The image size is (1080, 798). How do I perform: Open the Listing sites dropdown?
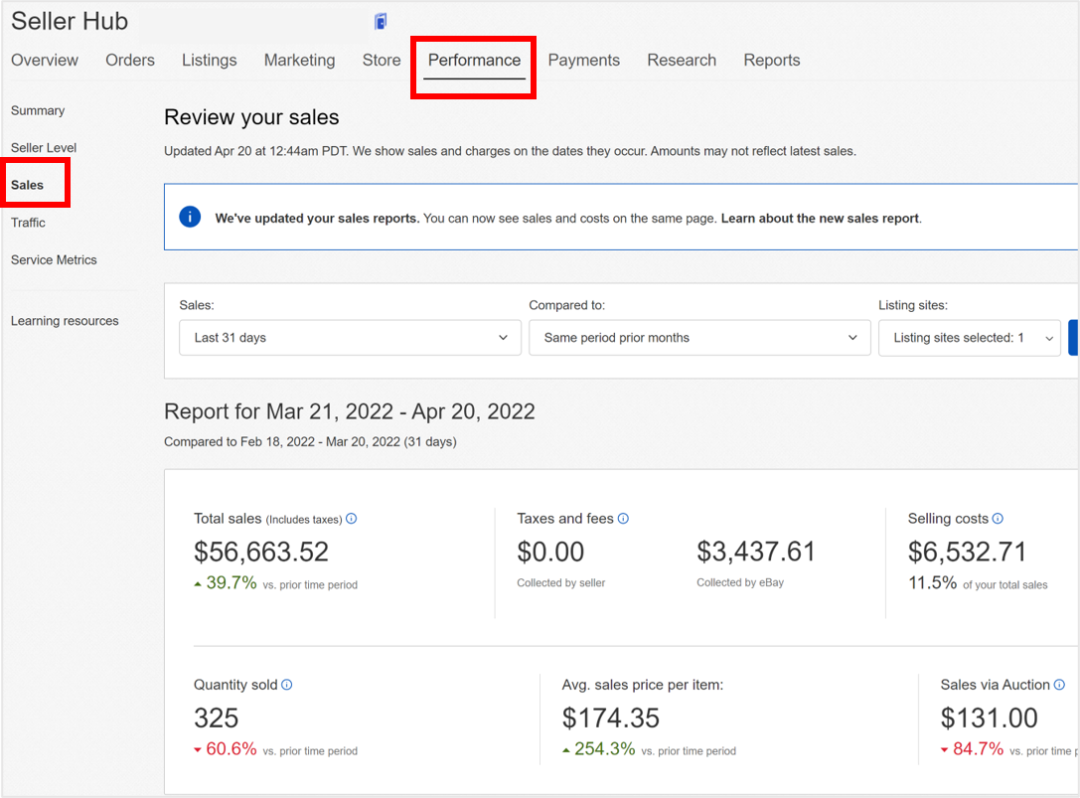pyautogui.click(x=969, y=338)
